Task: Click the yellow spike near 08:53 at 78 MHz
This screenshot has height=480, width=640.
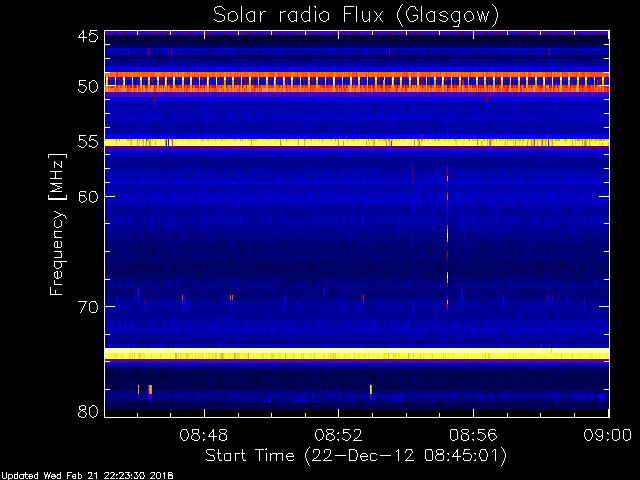Action: point(371,389)
